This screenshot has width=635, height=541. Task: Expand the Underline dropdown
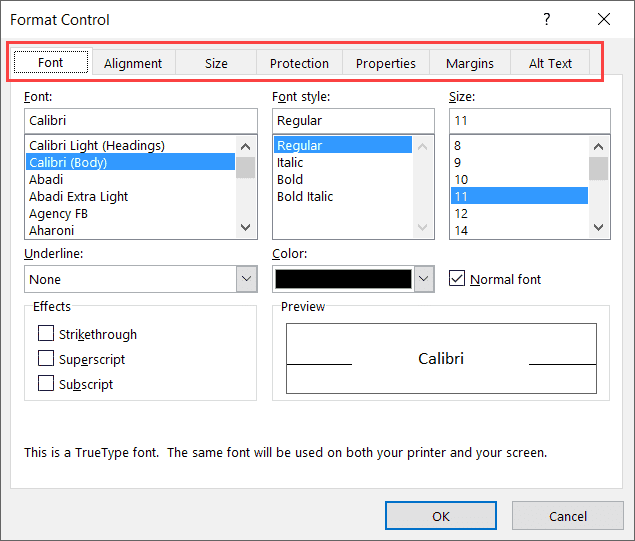click(246, 279)
